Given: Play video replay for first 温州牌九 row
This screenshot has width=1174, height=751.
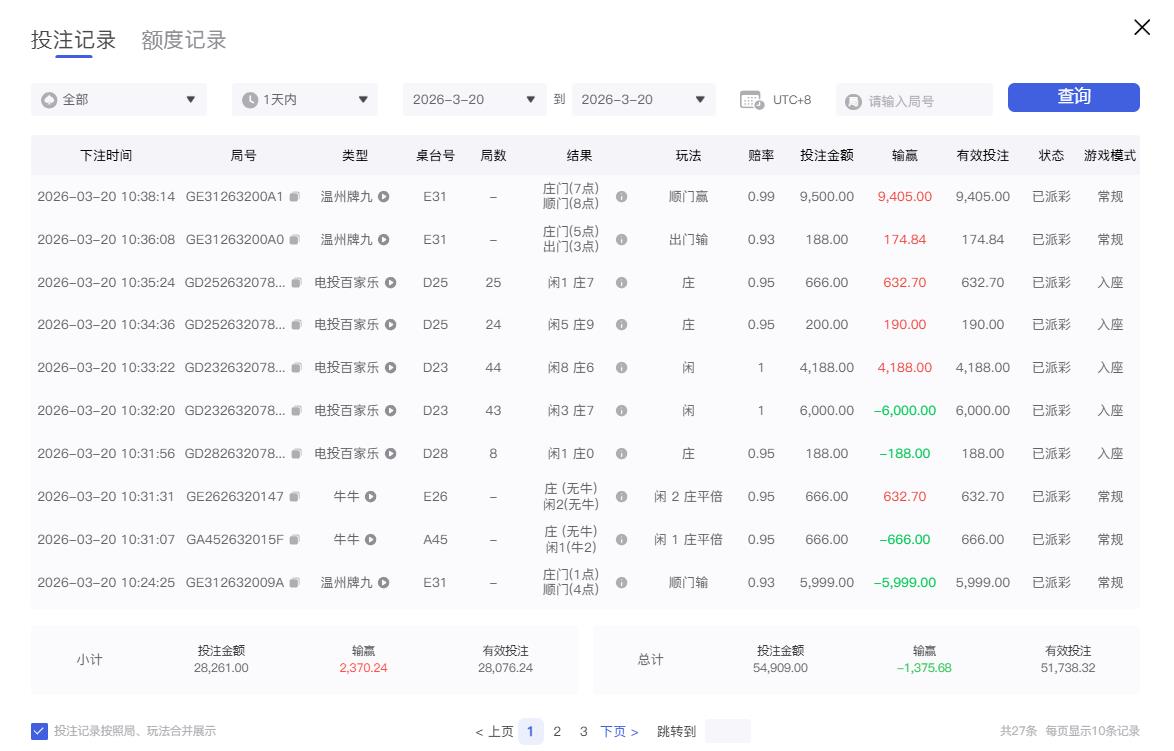Looking at the screenshot, I should tap(383, 197).
